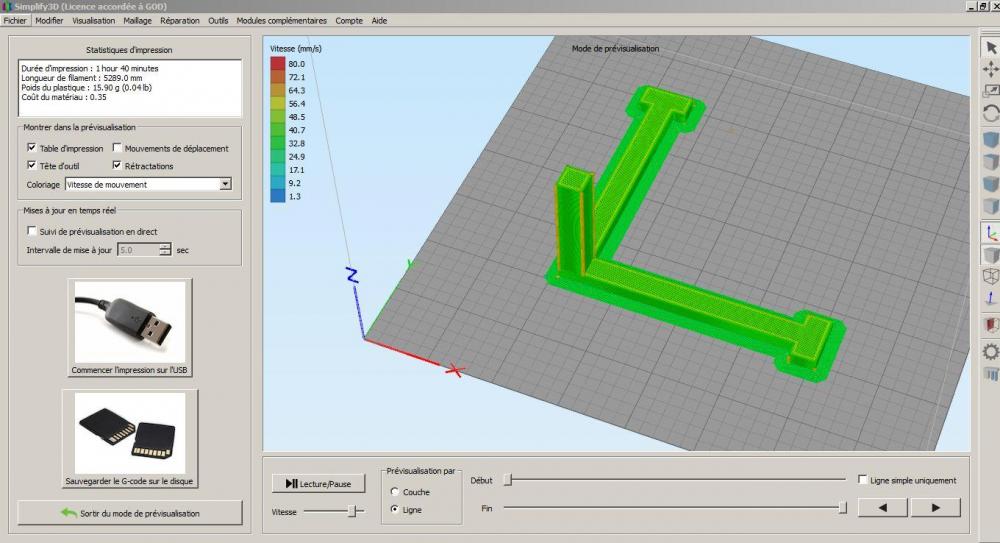Click the Intervalle de mise à jour field
This screenshot has width=1000, height=543.
[138, 249]
